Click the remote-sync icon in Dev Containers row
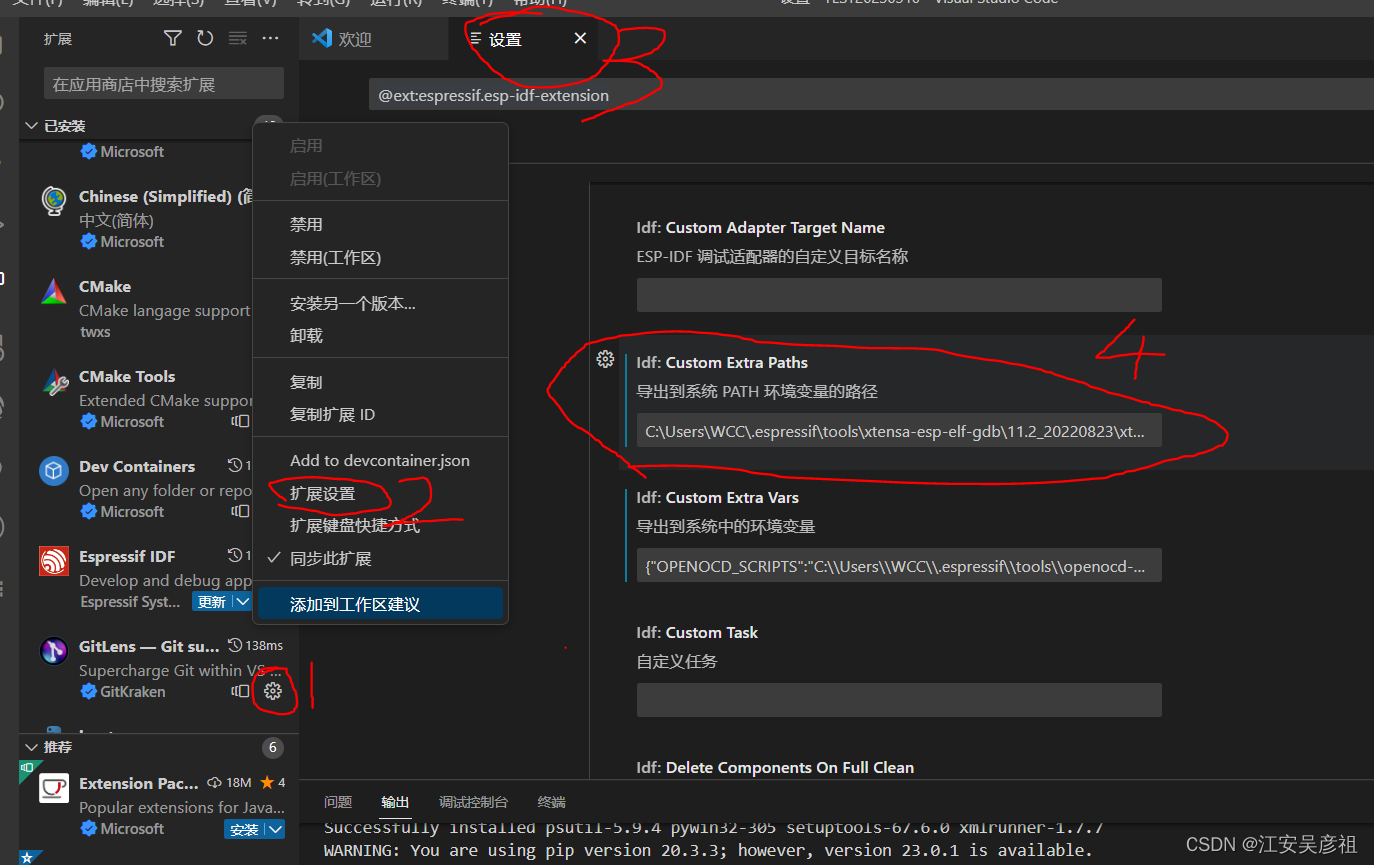 tap(240, 511)
